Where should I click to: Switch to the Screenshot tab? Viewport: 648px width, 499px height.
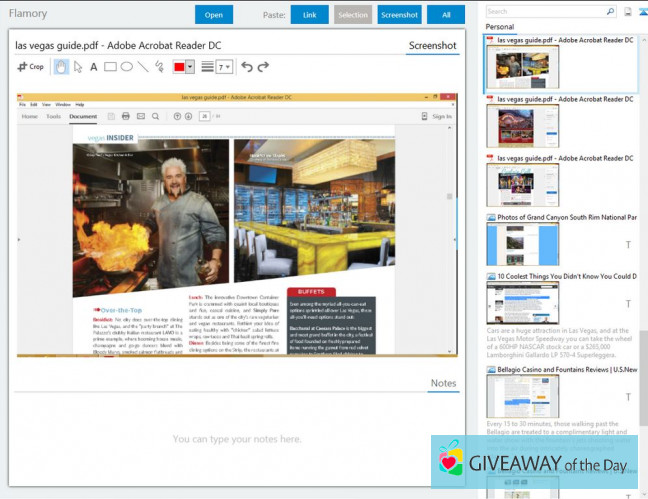pyautogui.click(x=432, y=45)
